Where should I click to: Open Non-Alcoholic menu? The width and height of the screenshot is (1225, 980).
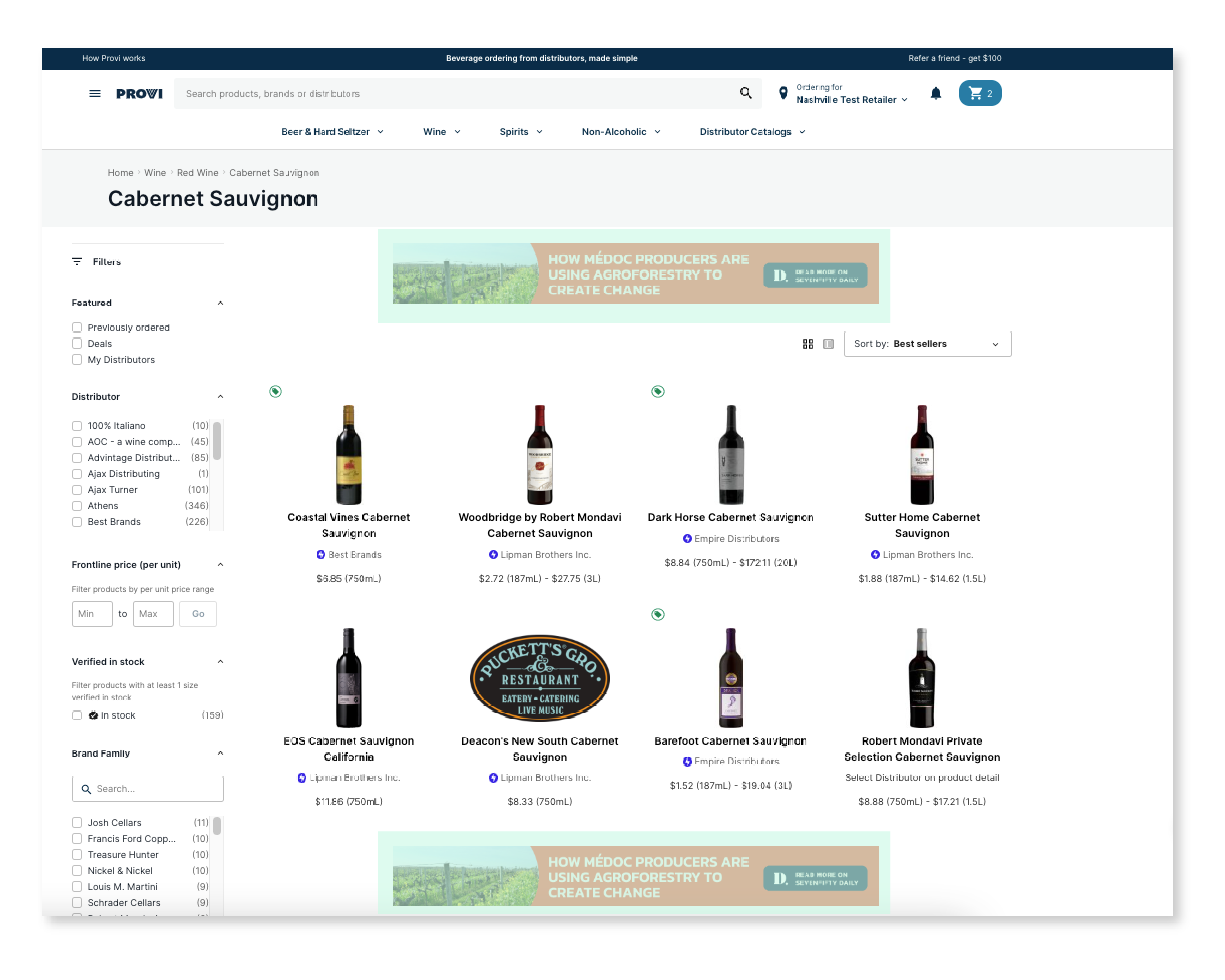pyautogui.click(x=621, y=132)
